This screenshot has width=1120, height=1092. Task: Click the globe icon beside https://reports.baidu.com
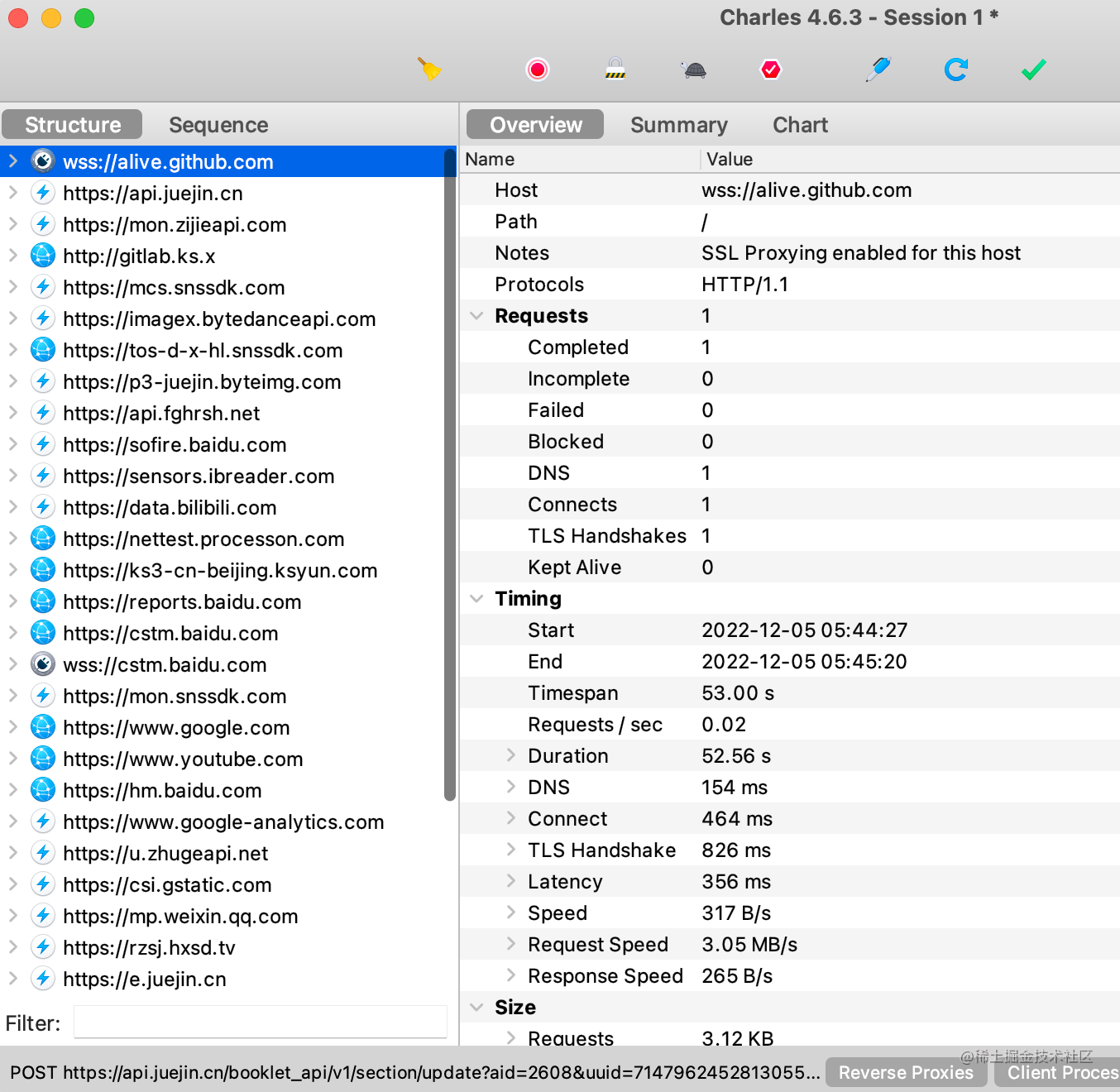pyautogui.click(x=43, y=601)
